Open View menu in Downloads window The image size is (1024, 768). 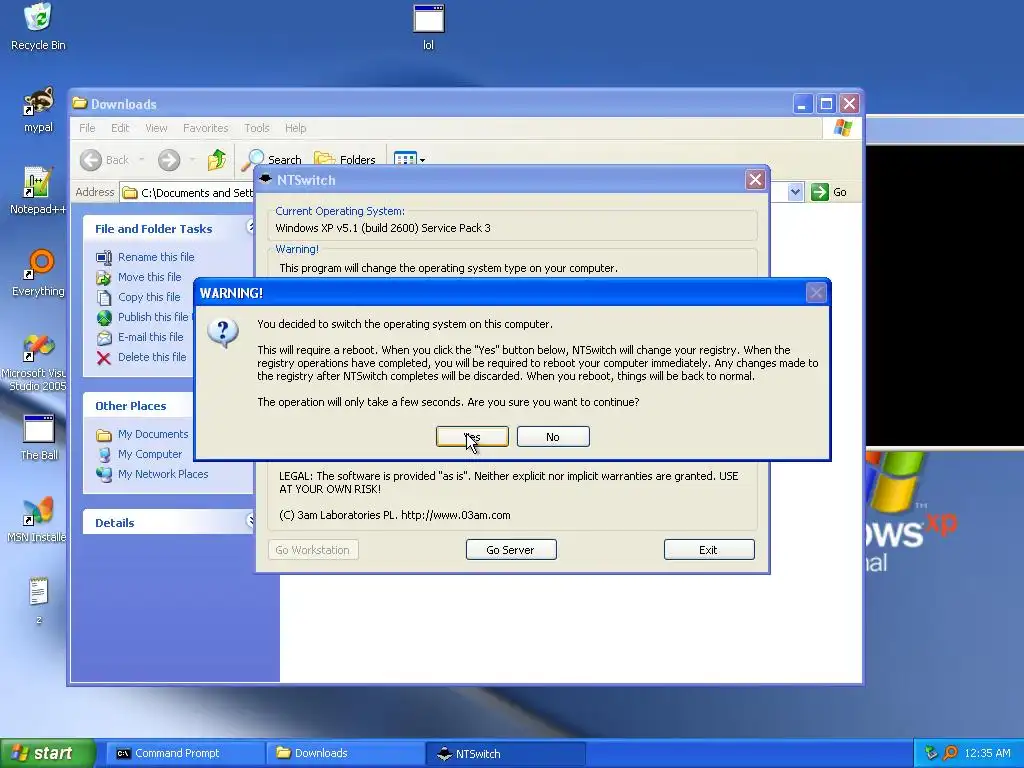click(x=156, y=128)
